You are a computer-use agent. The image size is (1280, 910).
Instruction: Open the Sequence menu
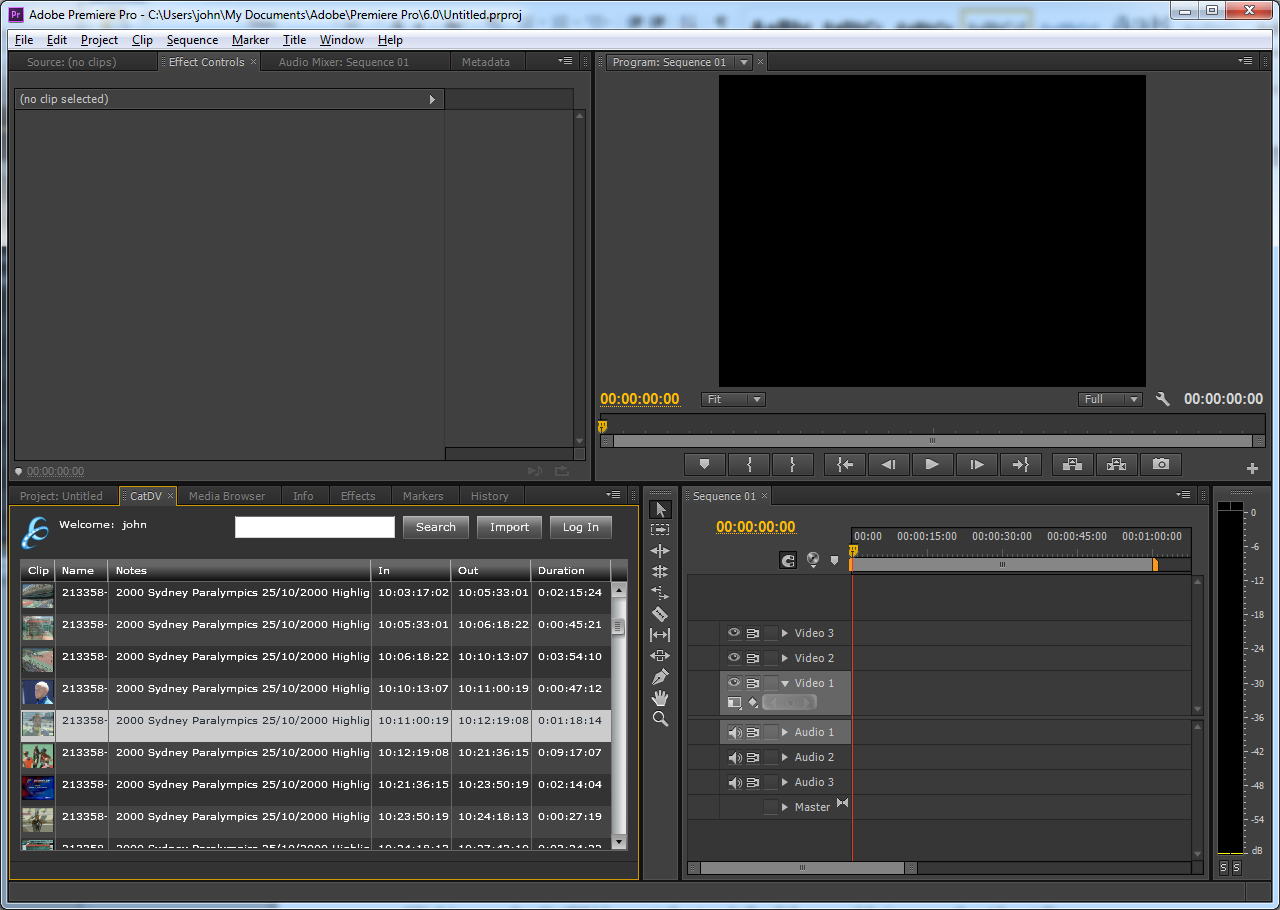[192, 40]
